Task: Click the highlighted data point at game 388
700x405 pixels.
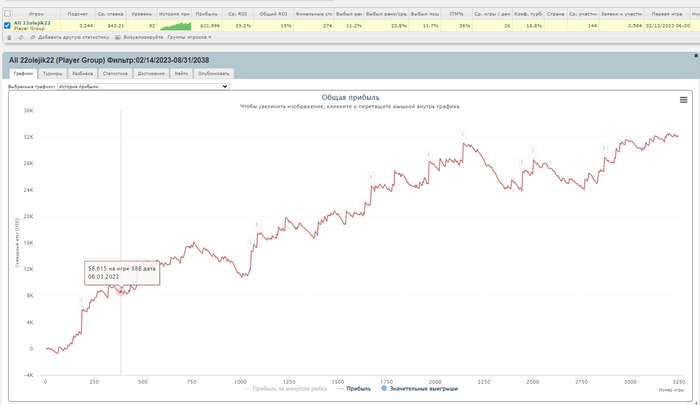Action: [x=121, y=292]
